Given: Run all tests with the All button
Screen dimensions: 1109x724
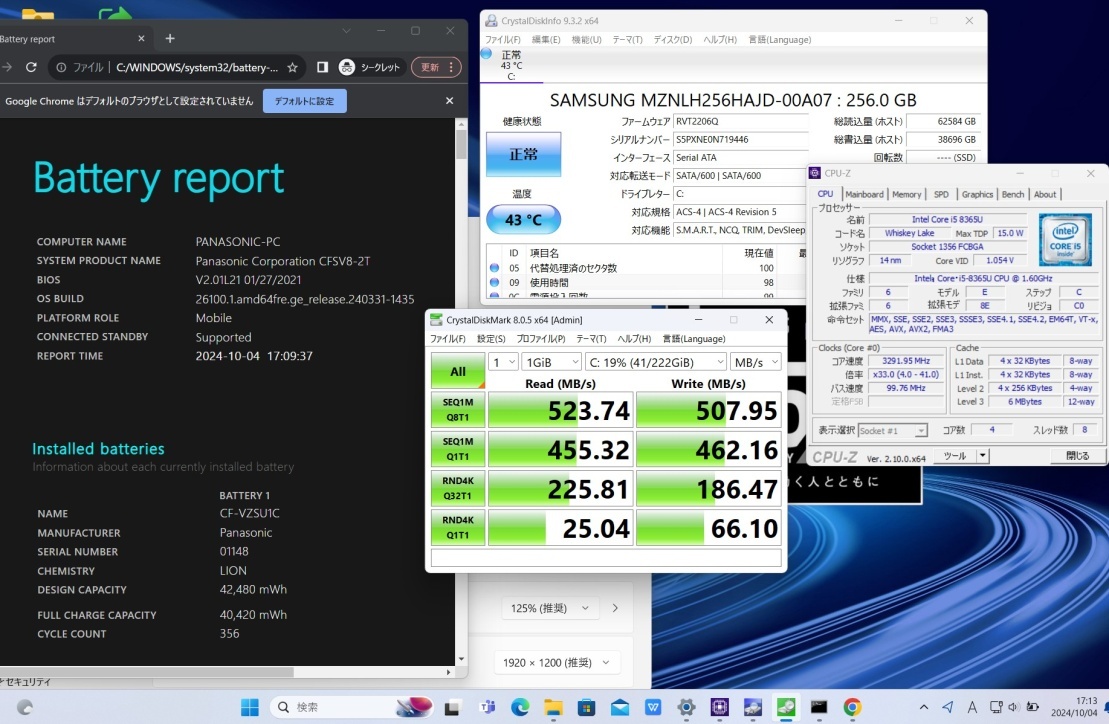Looking at the screenshot, I should [458, 371].
